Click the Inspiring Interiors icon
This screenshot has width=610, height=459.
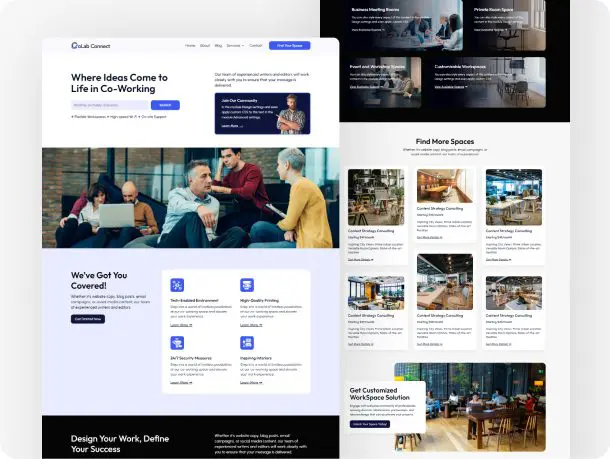click(247, 342)
